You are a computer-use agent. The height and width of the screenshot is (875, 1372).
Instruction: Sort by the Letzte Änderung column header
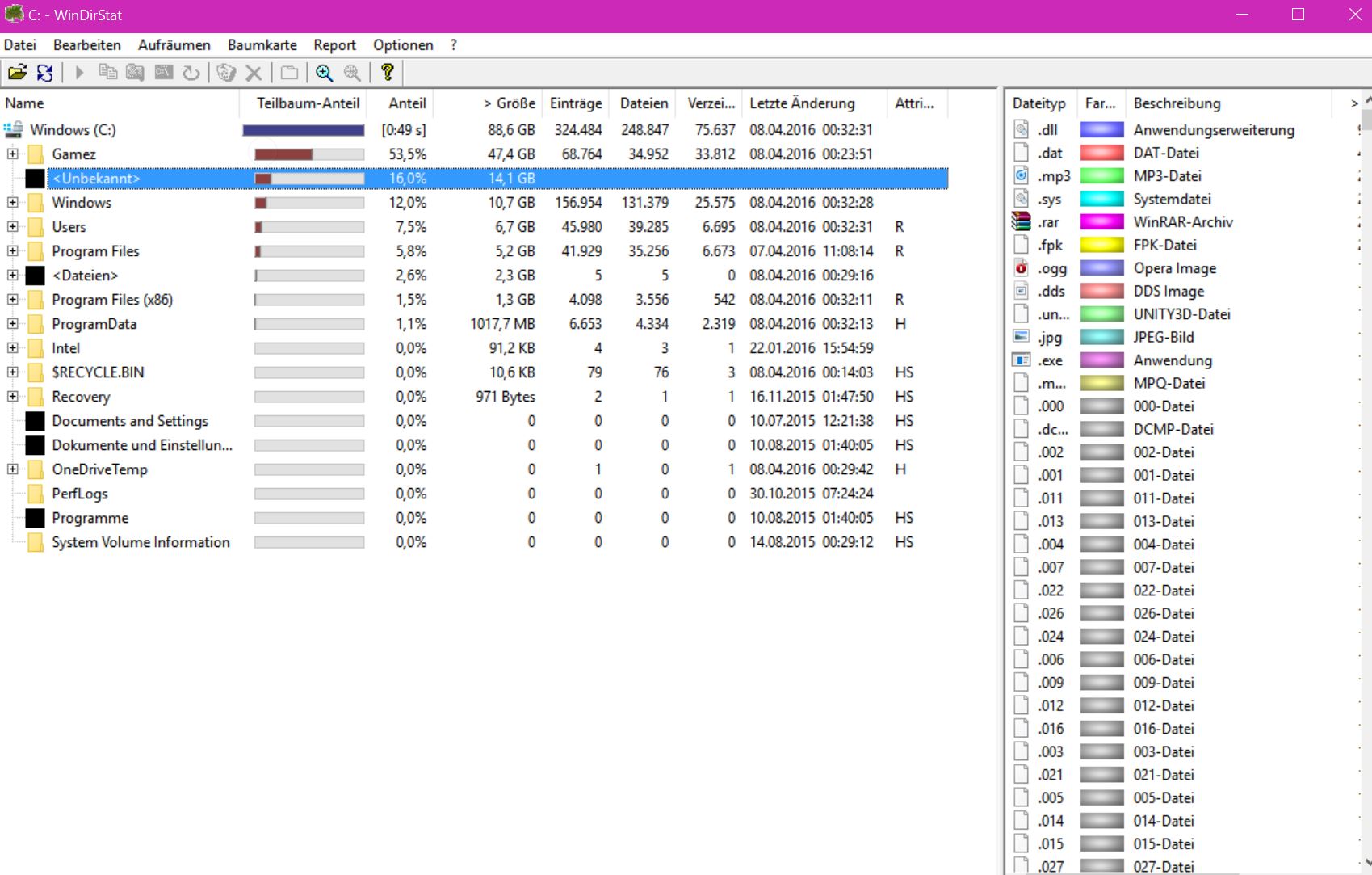[x=814, y=103]
